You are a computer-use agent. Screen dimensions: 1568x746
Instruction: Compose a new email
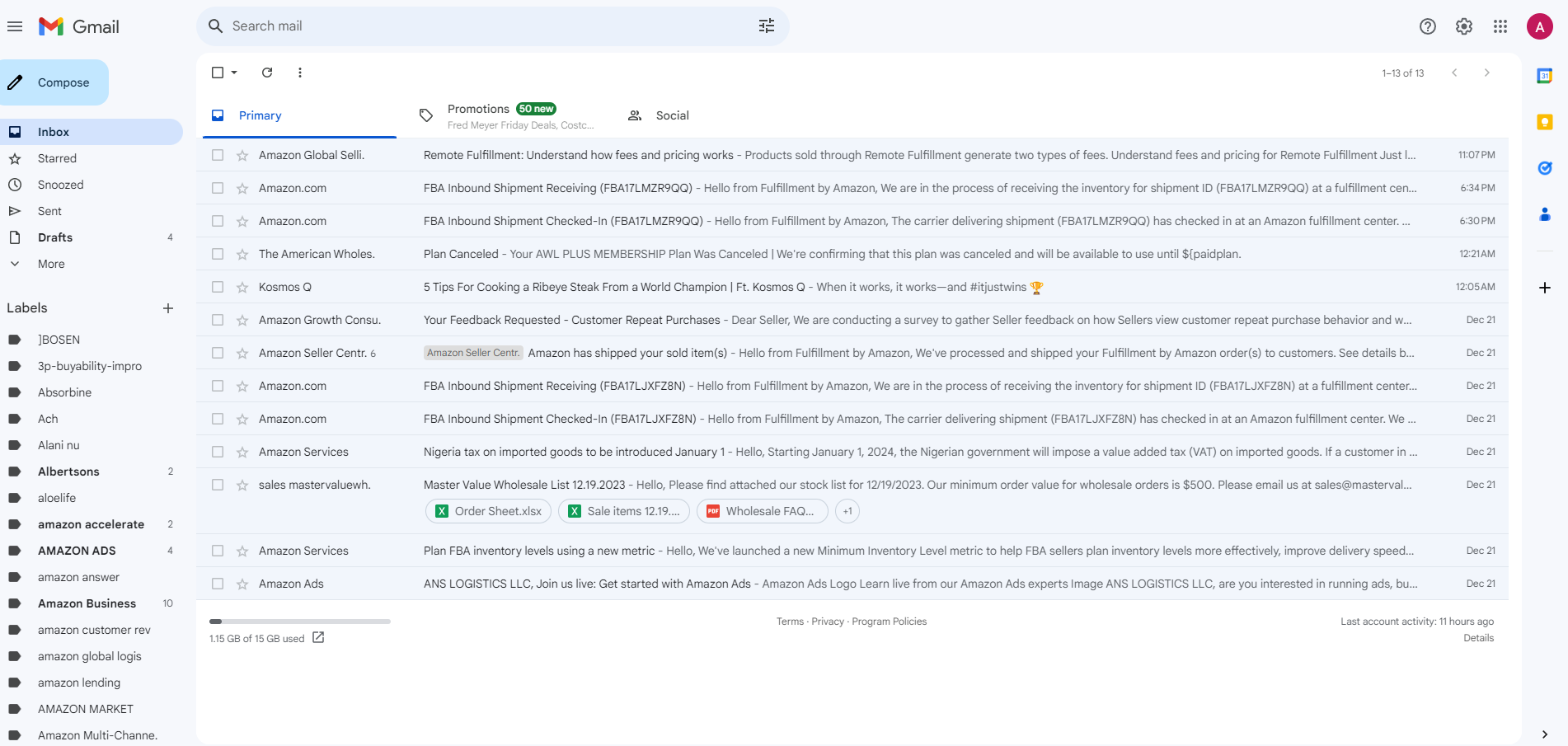54,82
